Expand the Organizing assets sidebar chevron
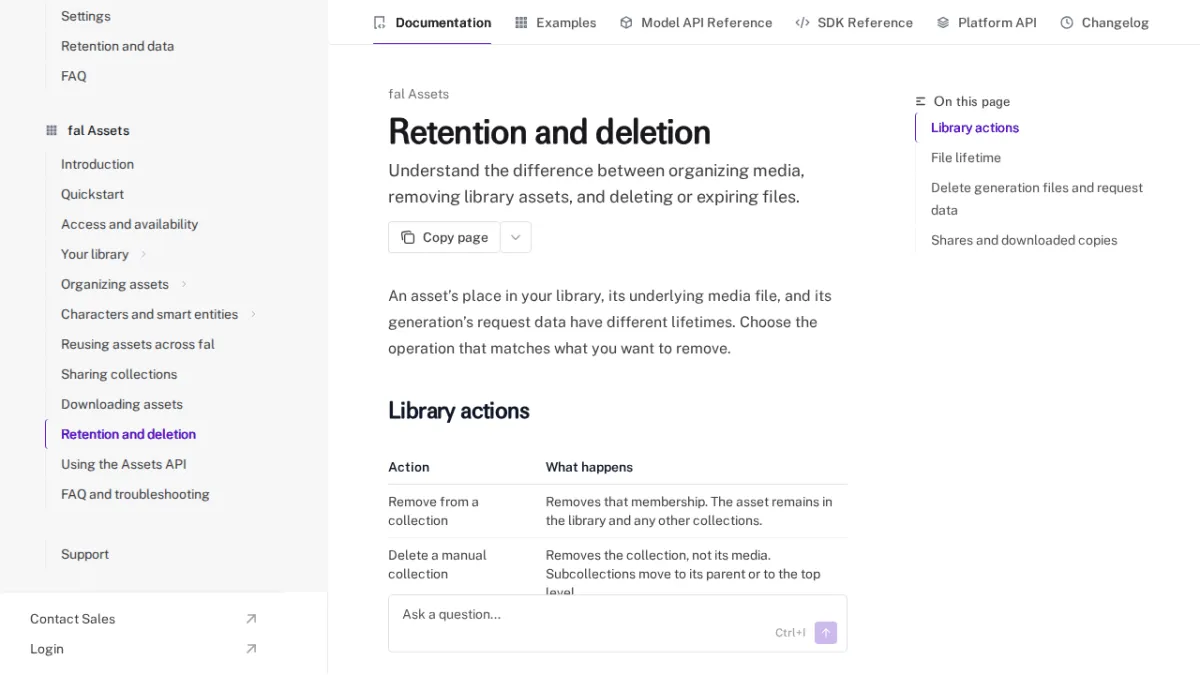This screenshot has width=1200, height=675. [184, 284]
